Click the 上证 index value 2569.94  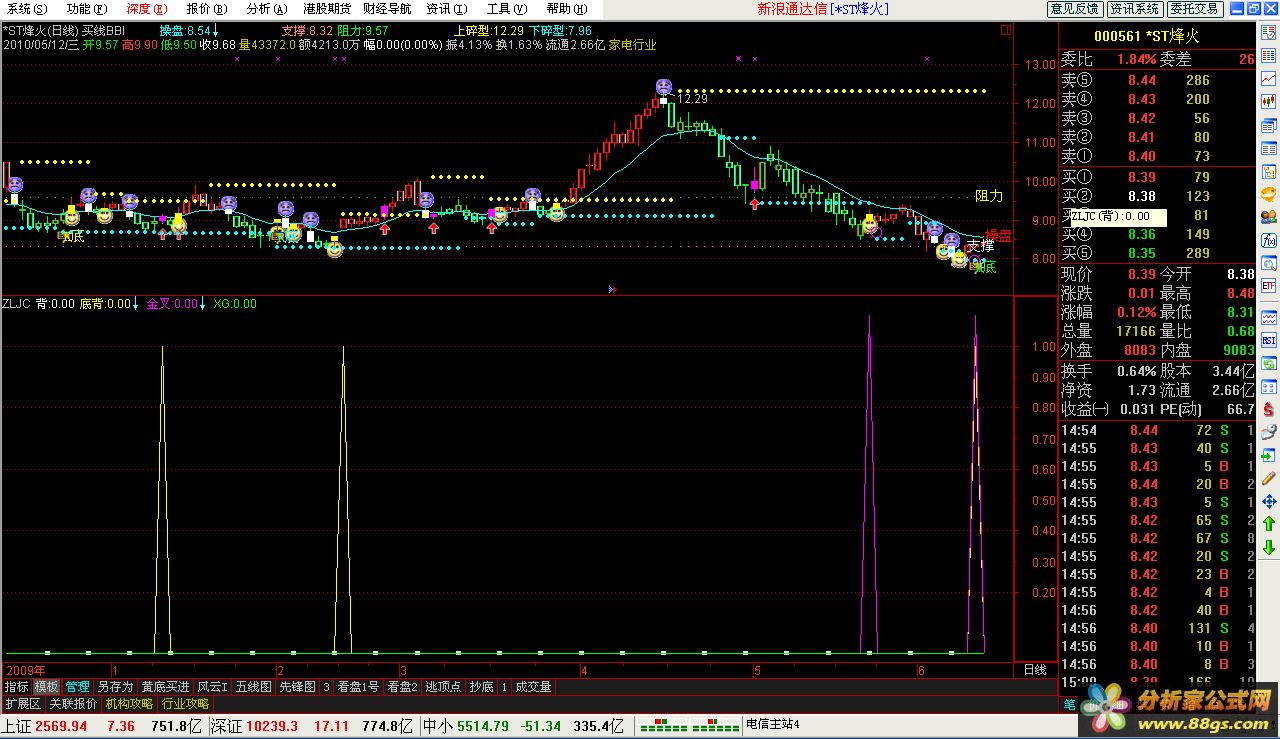[x=61, y=726]
